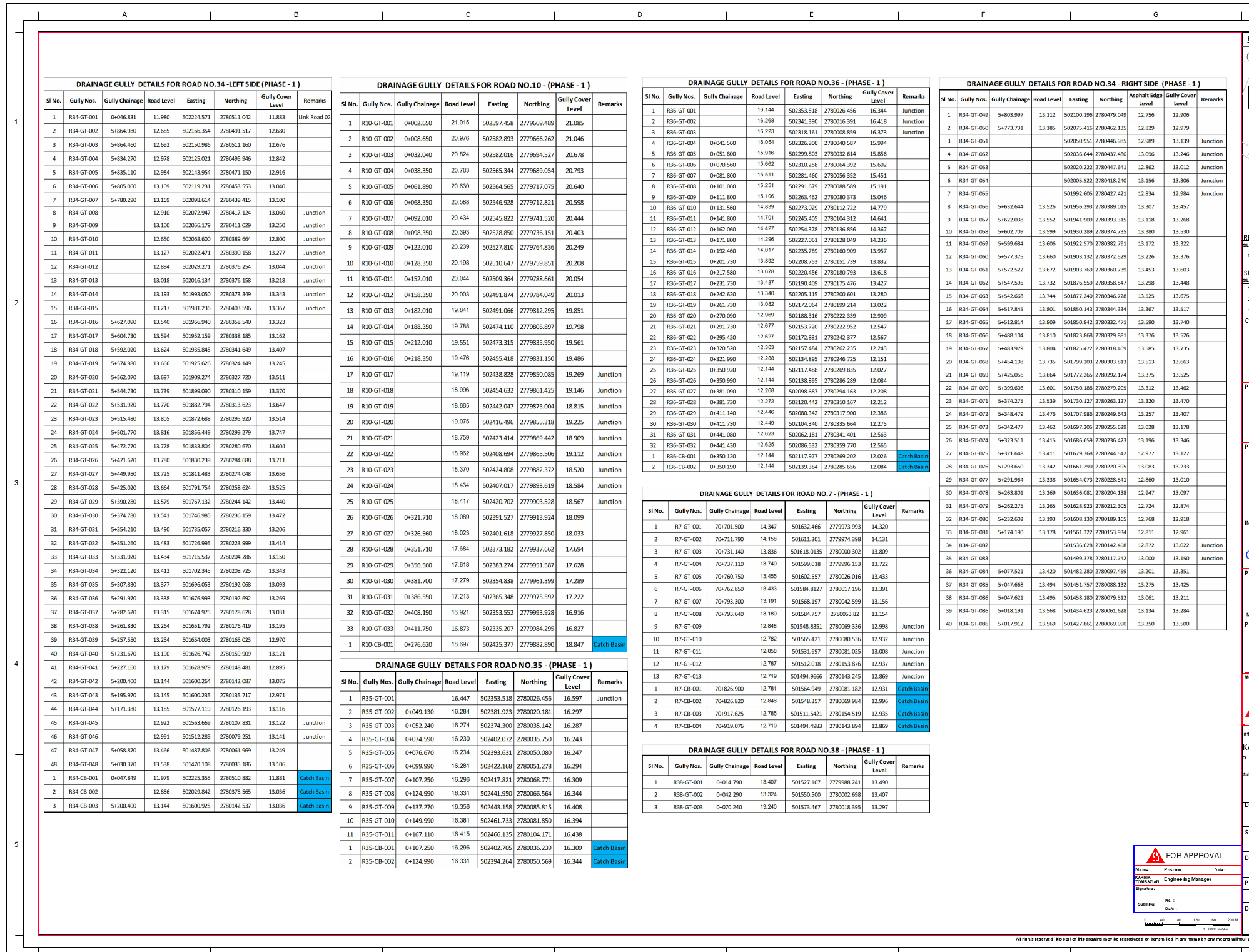Click the 1:8000 SCALE label

click(1216, 929)
